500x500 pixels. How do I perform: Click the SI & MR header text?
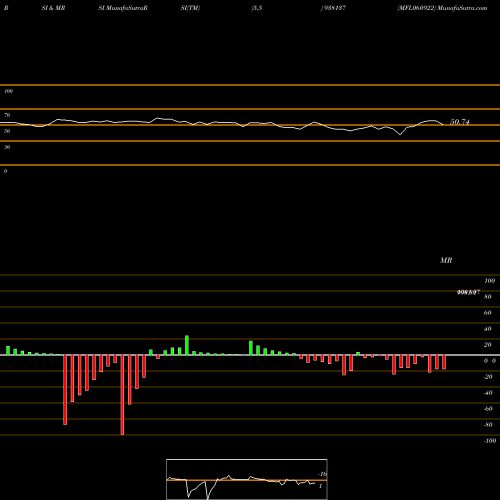coord(53,8)
